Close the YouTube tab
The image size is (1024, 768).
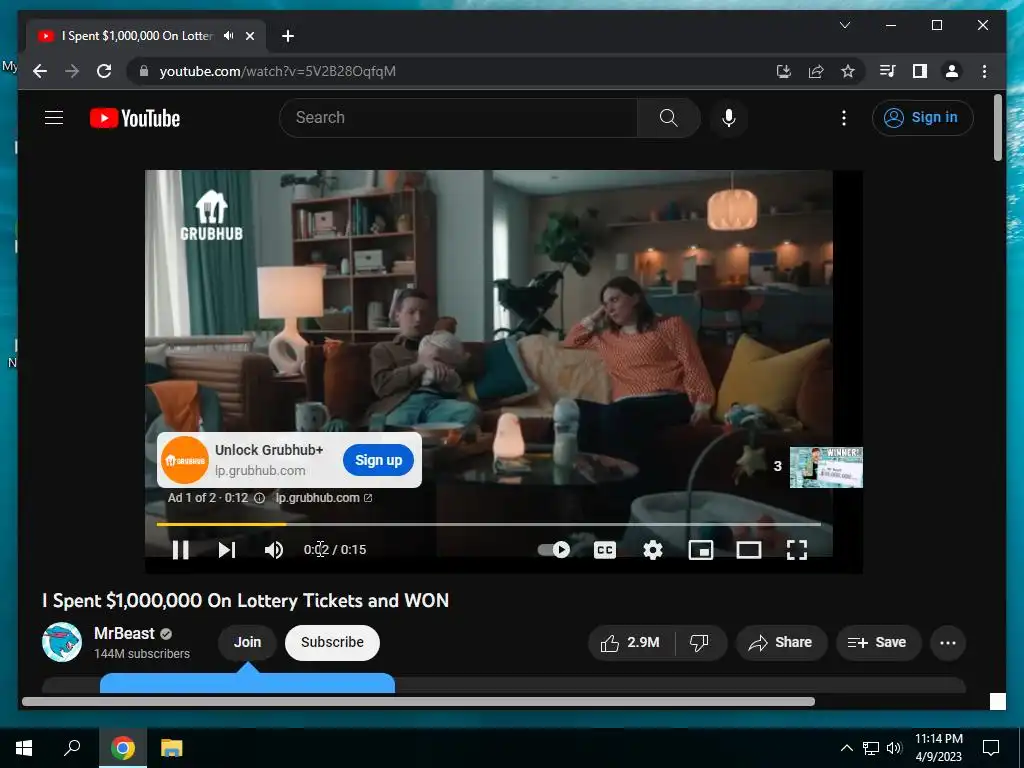(x=249, y=36)
